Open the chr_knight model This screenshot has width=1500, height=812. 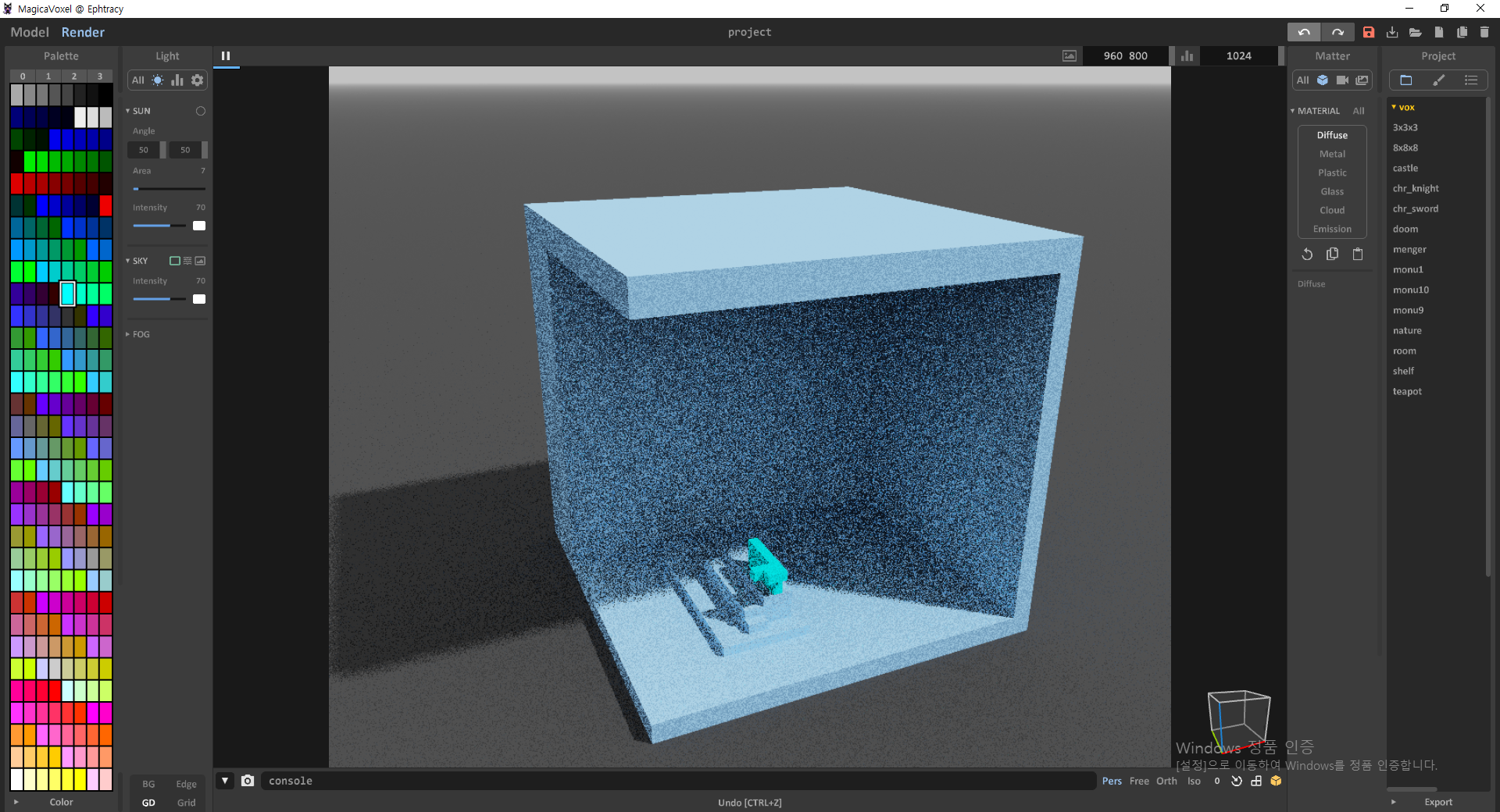1416,188
